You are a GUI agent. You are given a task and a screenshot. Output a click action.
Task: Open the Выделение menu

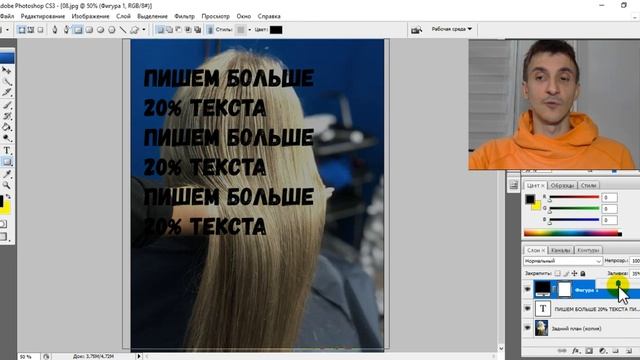coord(152,16)
